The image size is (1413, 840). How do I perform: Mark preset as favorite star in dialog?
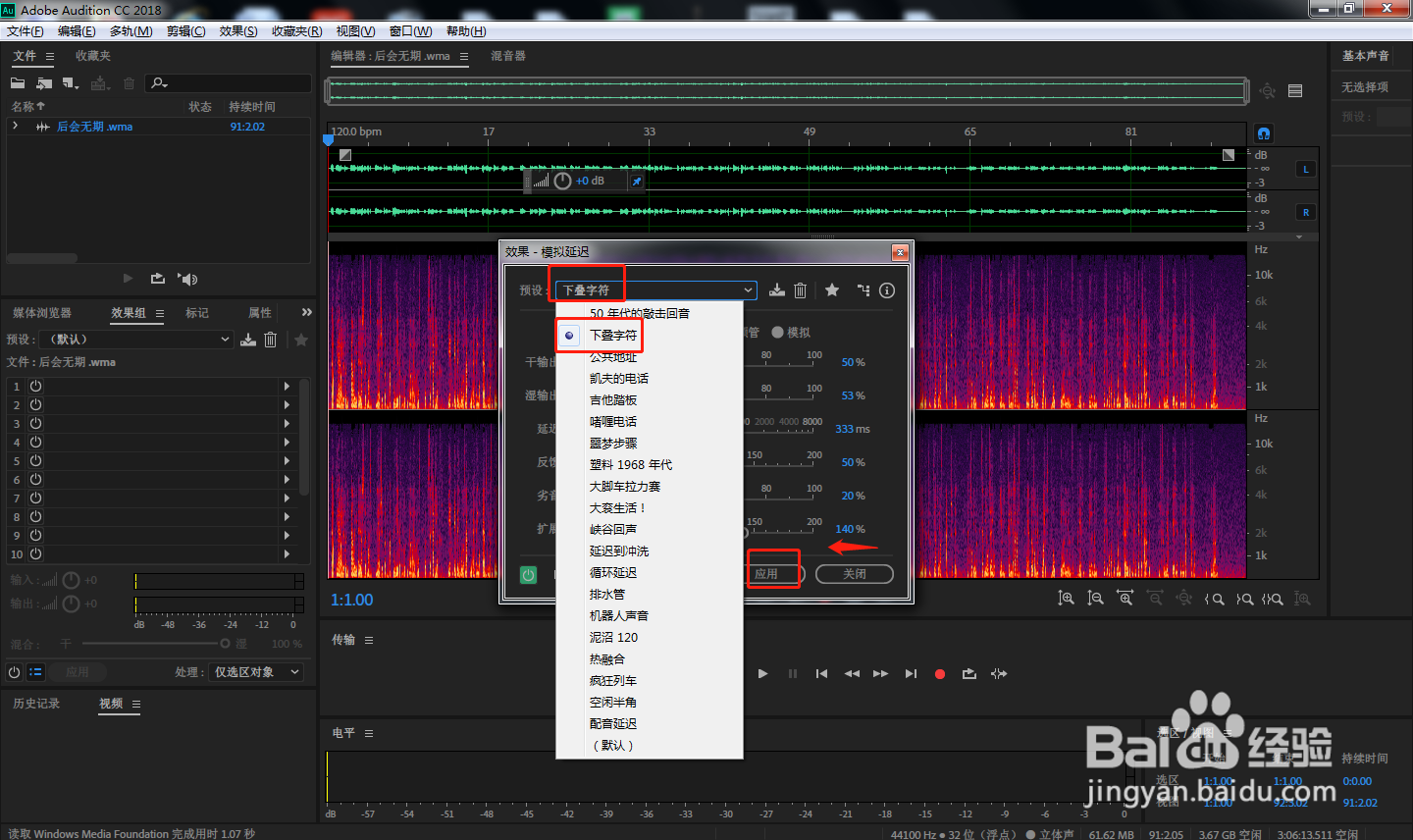tap(832, 290)
